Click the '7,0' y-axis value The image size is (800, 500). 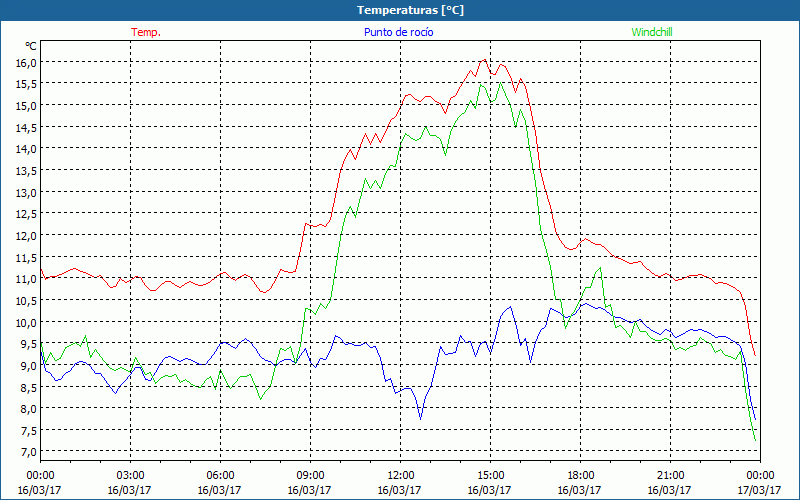click(x=29, y=452)
